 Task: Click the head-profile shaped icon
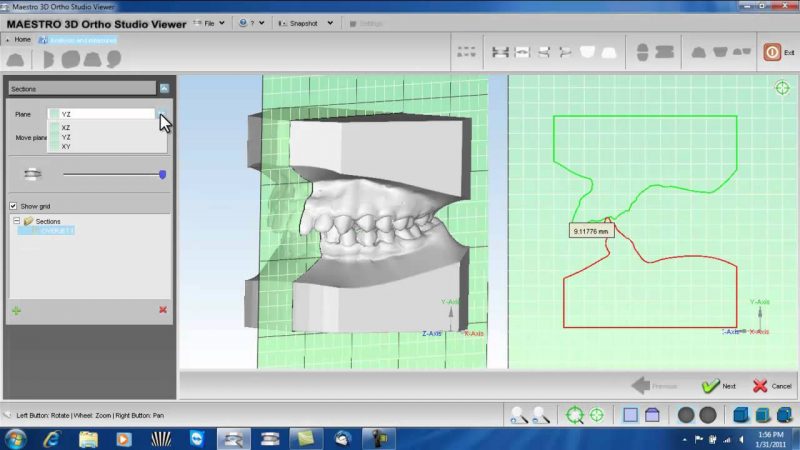point(114,59)
